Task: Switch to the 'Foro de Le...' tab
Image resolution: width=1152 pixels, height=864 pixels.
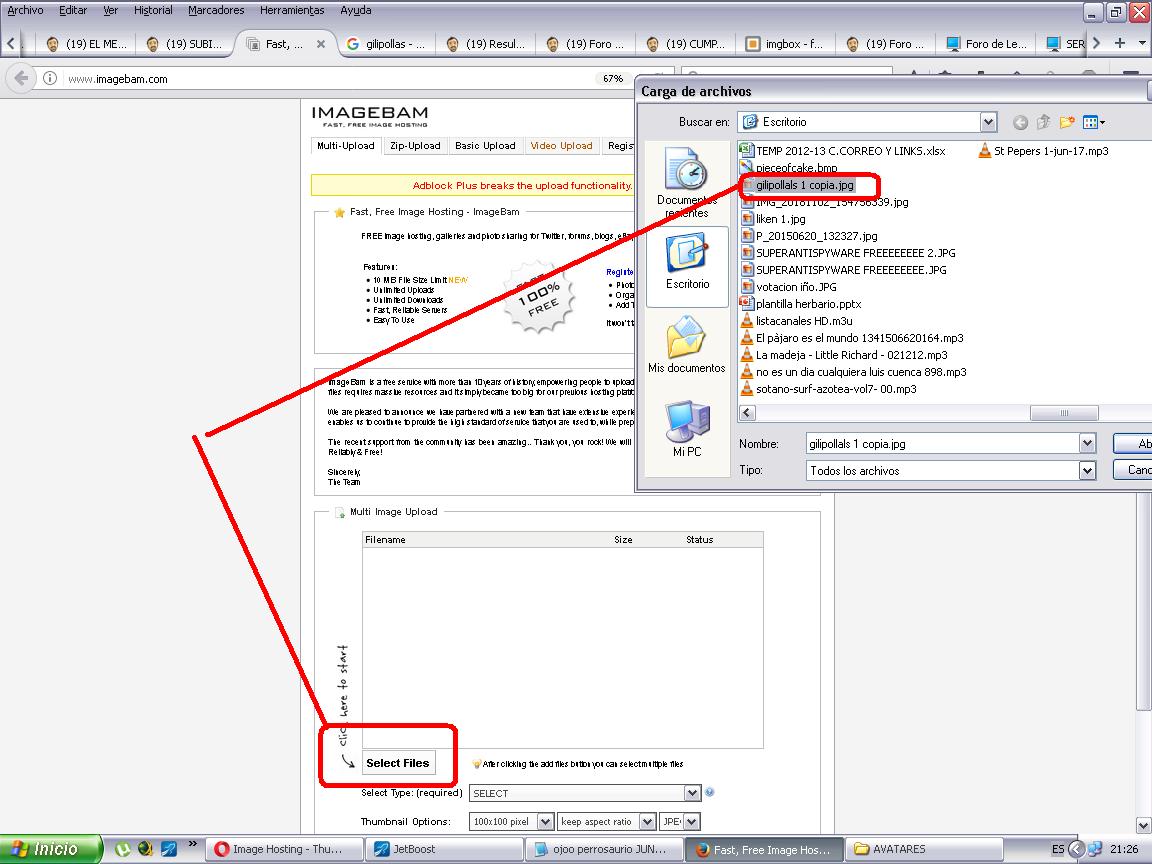Action: coord(986,44)
